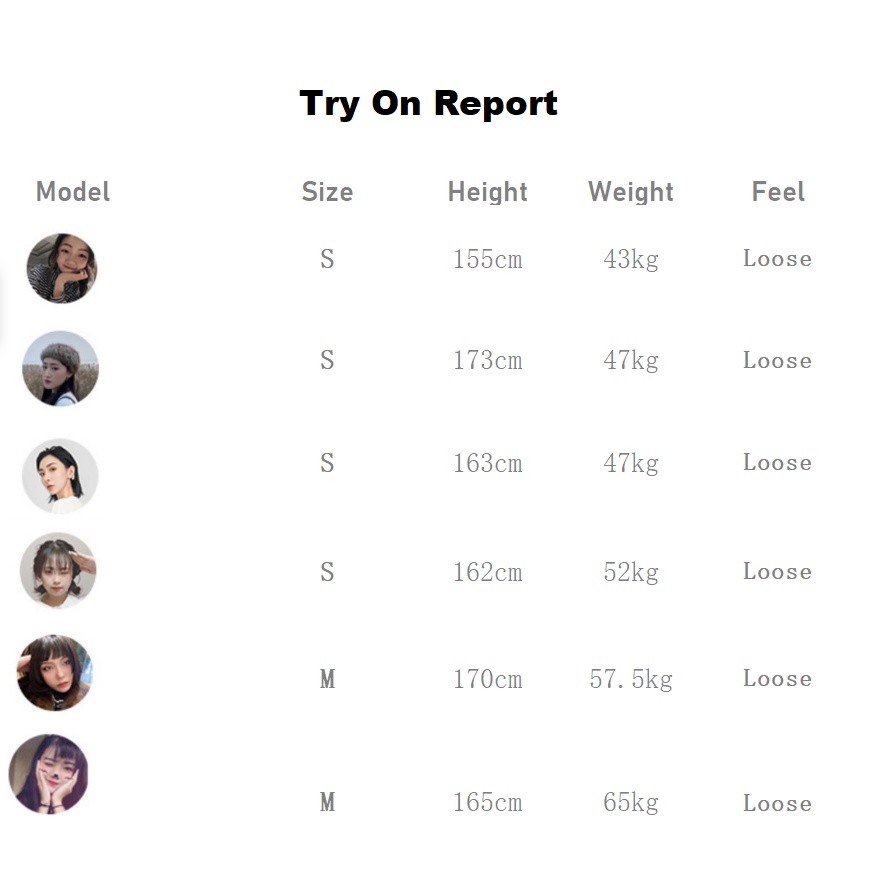877x877 pixels.
Task: Click the Size column header
Action: [x=327, y=192]
